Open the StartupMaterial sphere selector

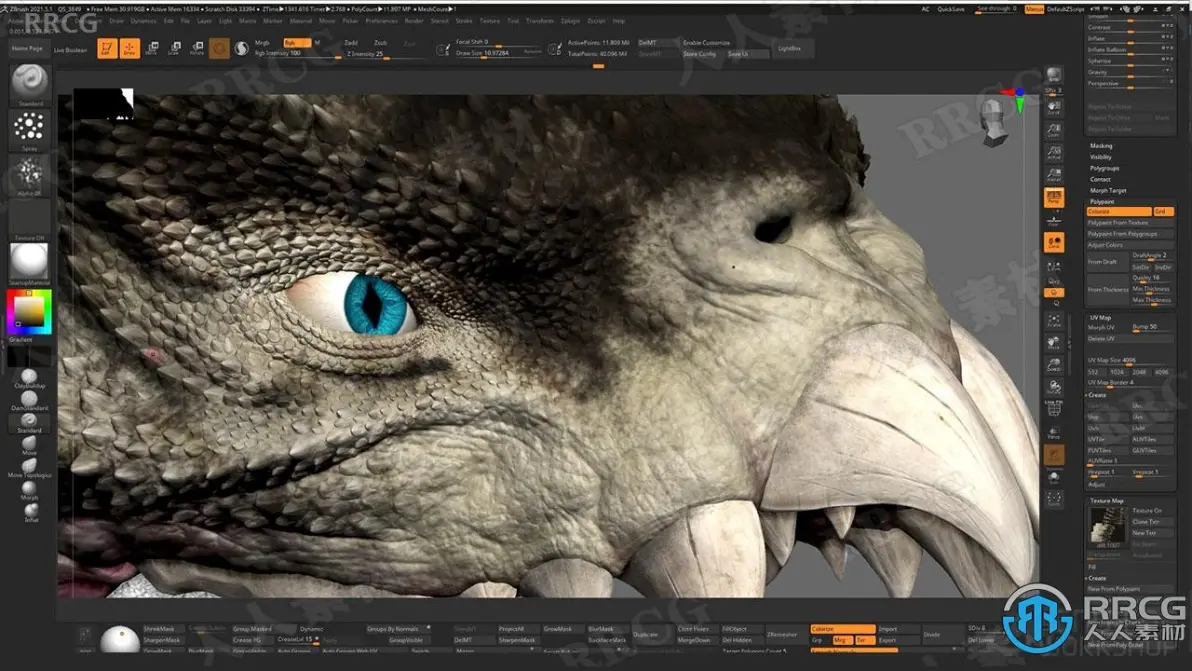tap(30, 264)
